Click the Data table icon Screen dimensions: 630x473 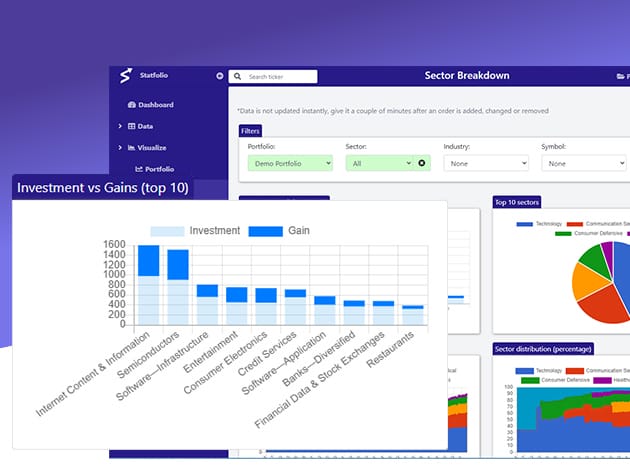click(132, 126)
